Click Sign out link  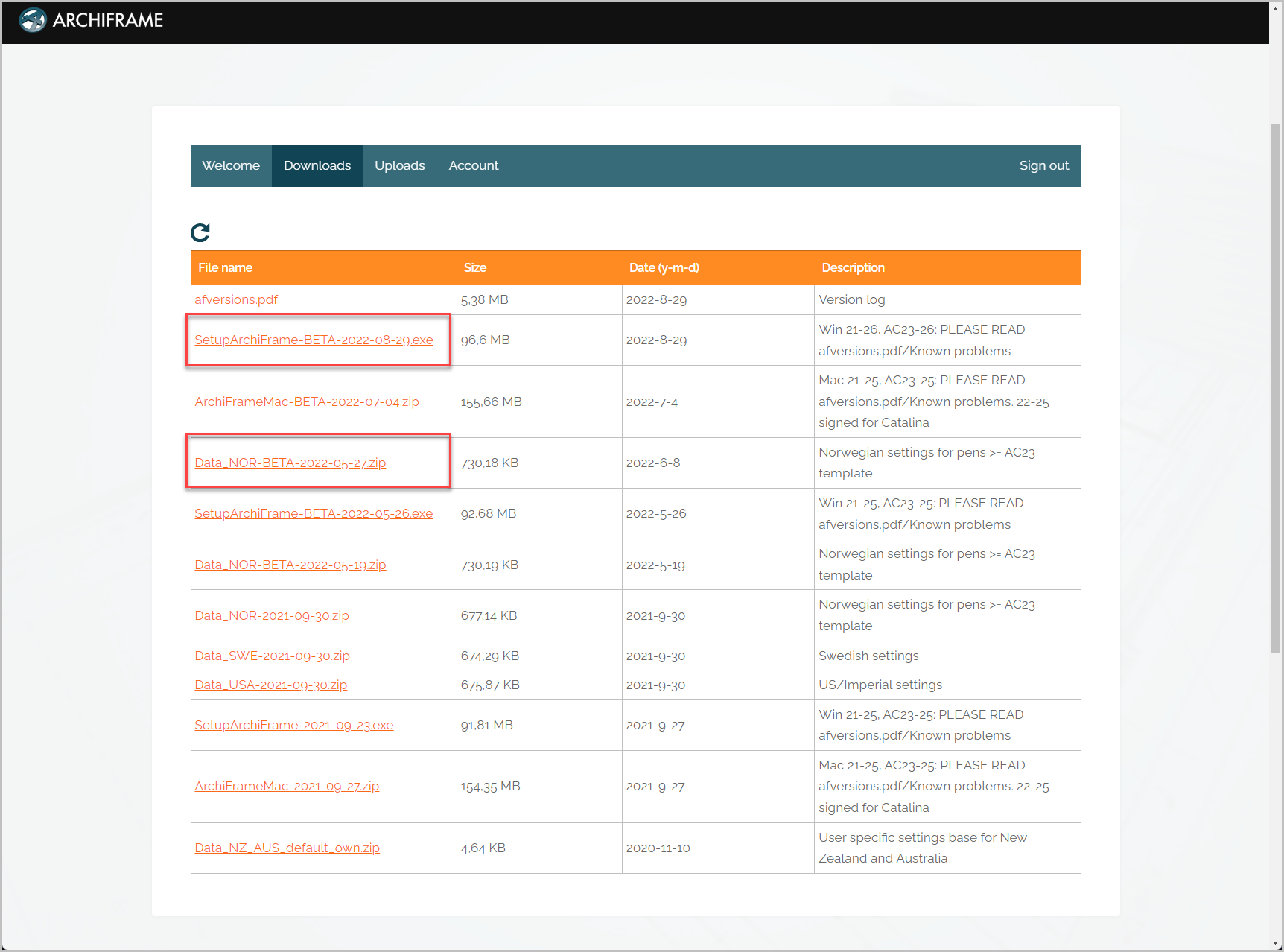click(1044, 165)
